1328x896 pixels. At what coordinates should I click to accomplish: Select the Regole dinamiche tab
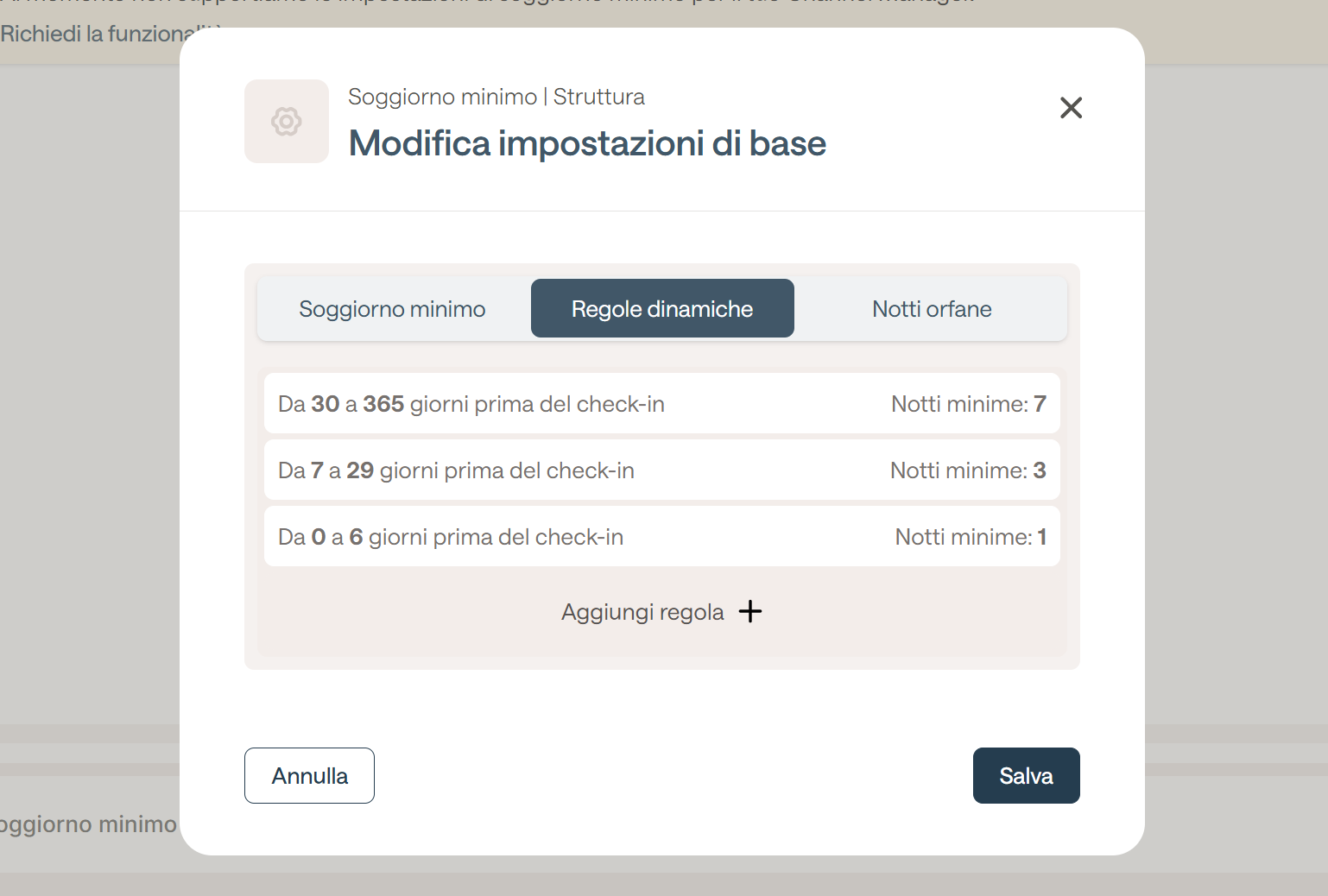(662, 308)
